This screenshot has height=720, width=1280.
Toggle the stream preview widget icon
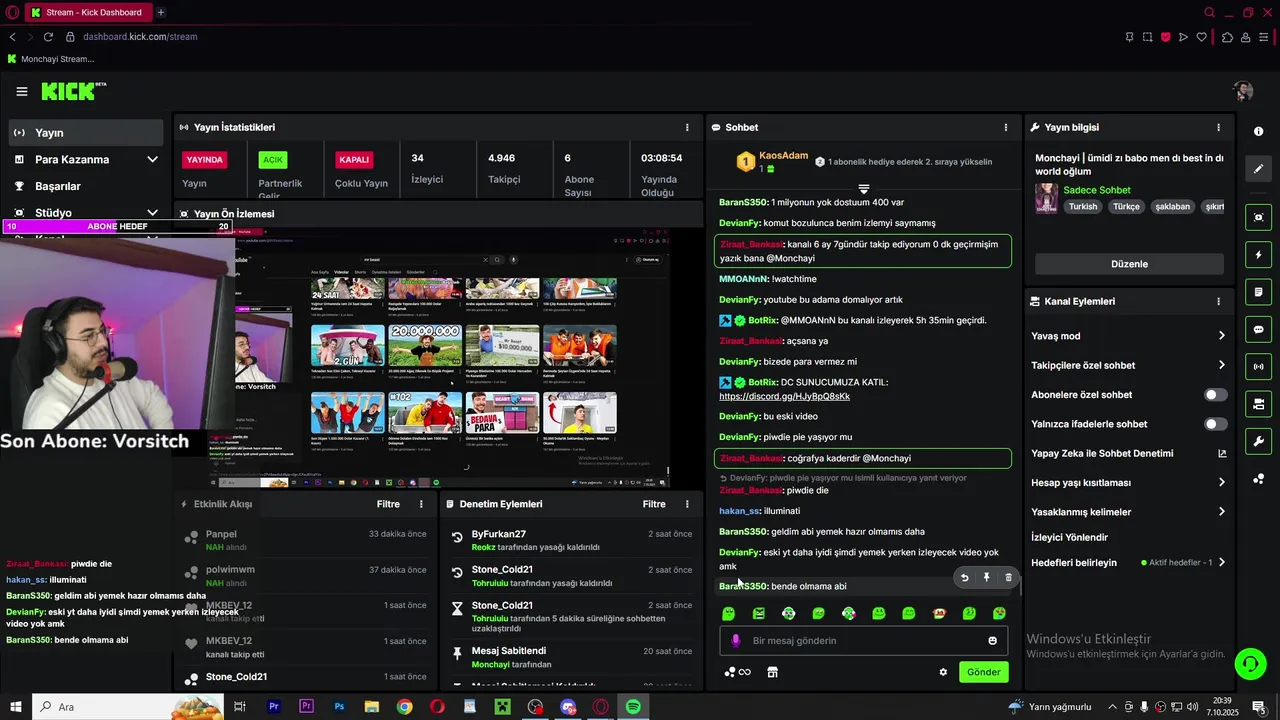tap(1259, 217)
